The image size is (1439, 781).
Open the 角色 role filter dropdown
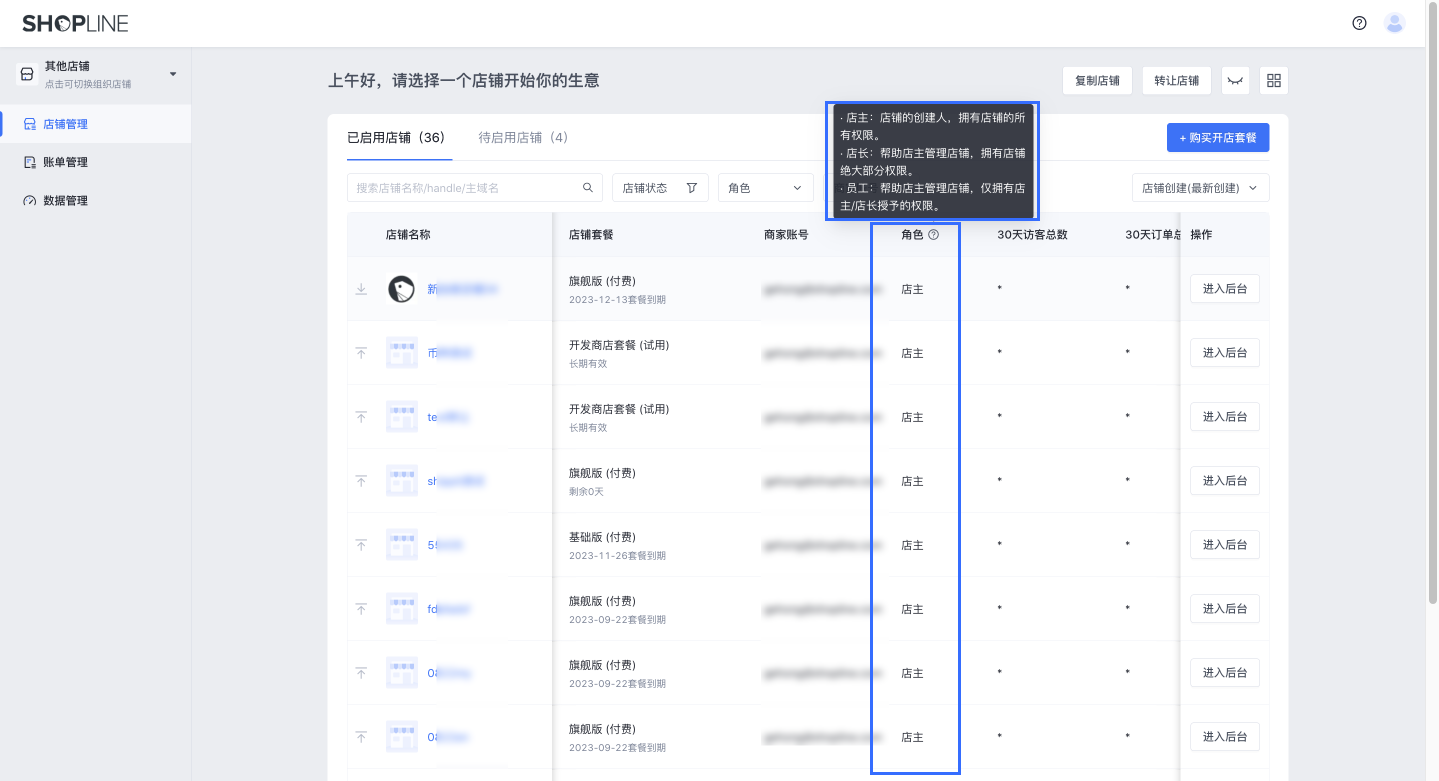766,188
